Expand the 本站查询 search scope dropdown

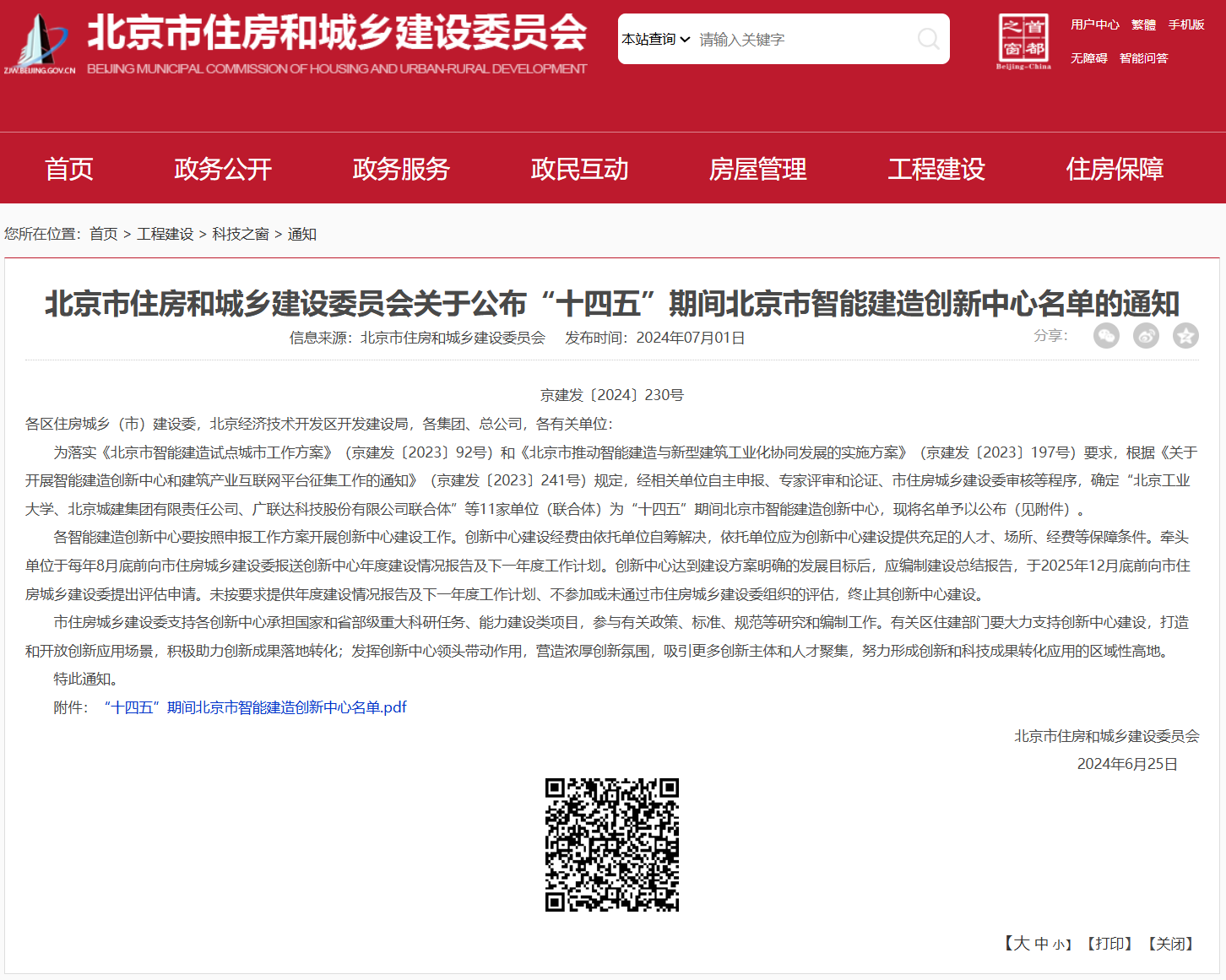656,40
